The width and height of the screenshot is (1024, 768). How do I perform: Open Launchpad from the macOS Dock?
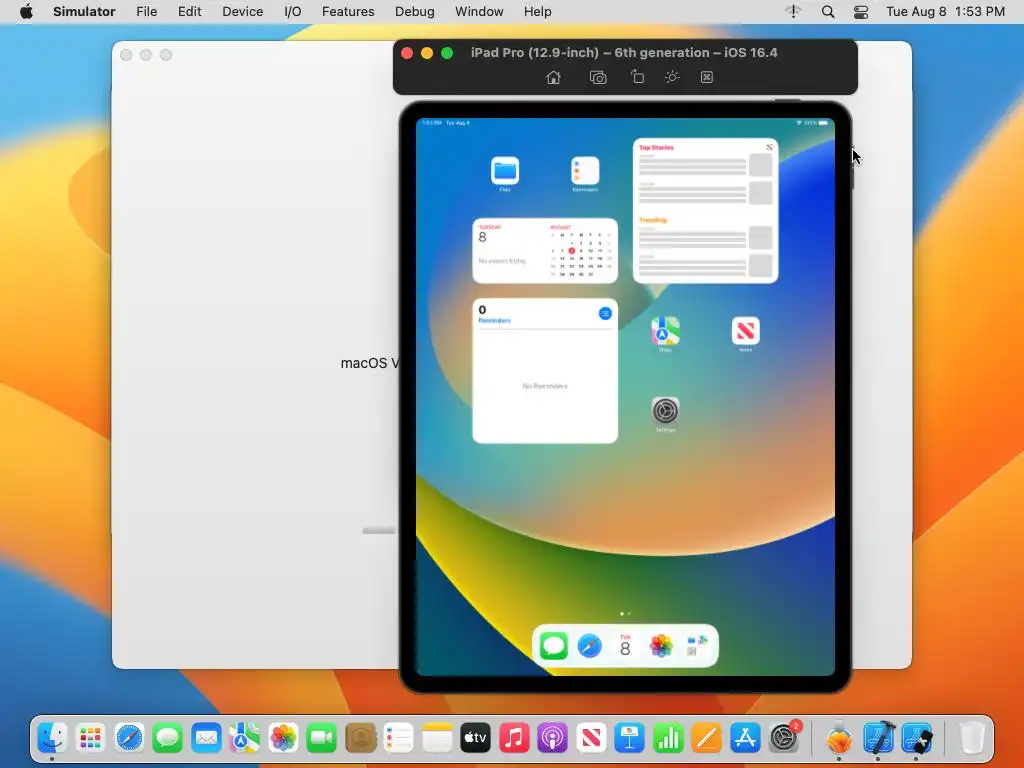pos(91,739)
